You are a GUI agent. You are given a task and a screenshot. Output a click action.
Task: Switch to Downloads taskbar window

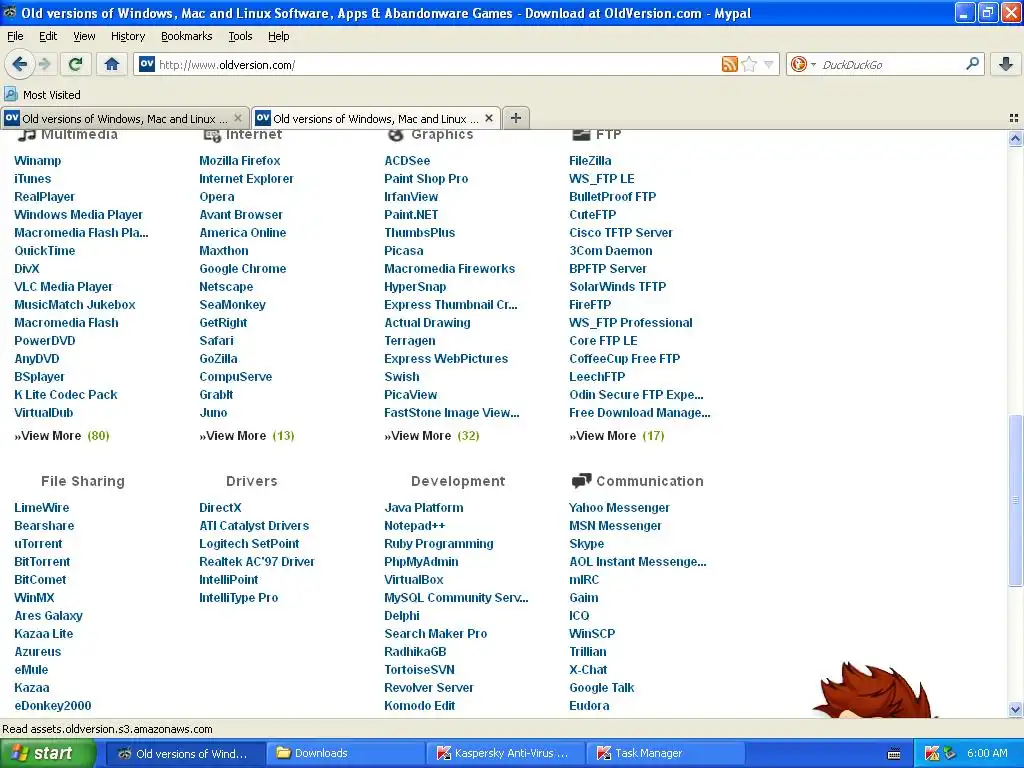[x=345, y=753]
